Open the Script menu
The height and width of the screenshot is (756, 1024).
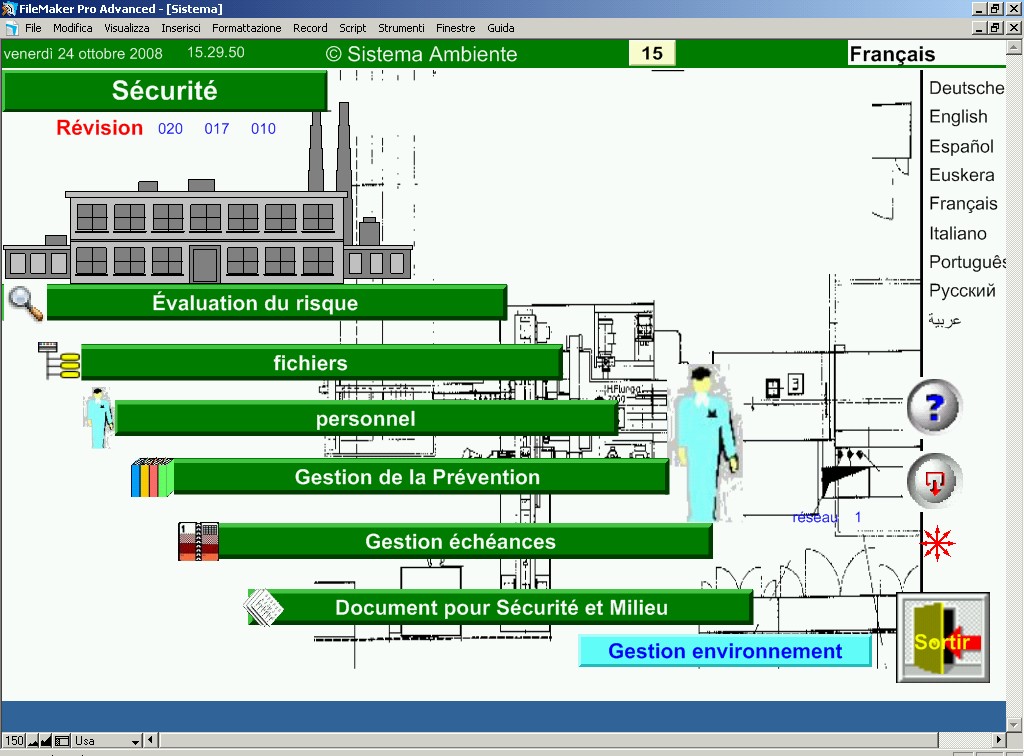(x=353, y=28)
